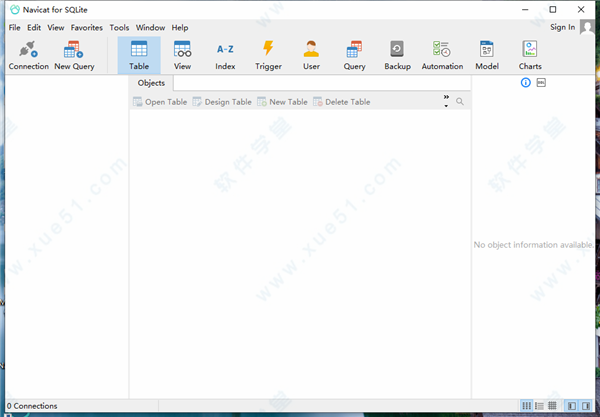Toggle the right information pane visibility
Viewport: 600px width, 417px height.
click(x=586, y=406)
